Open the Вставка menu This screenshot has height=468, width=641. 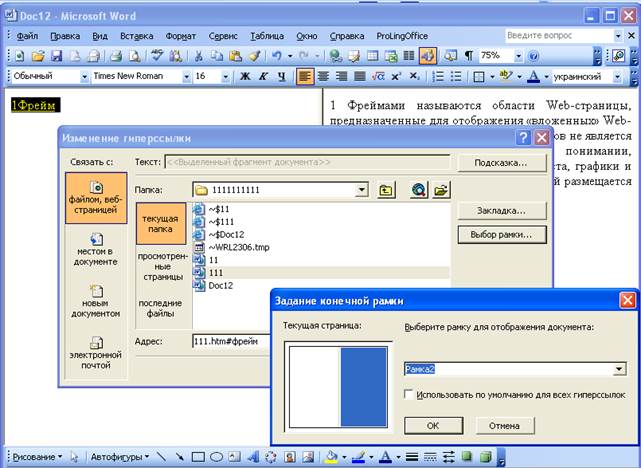(137, 36)
